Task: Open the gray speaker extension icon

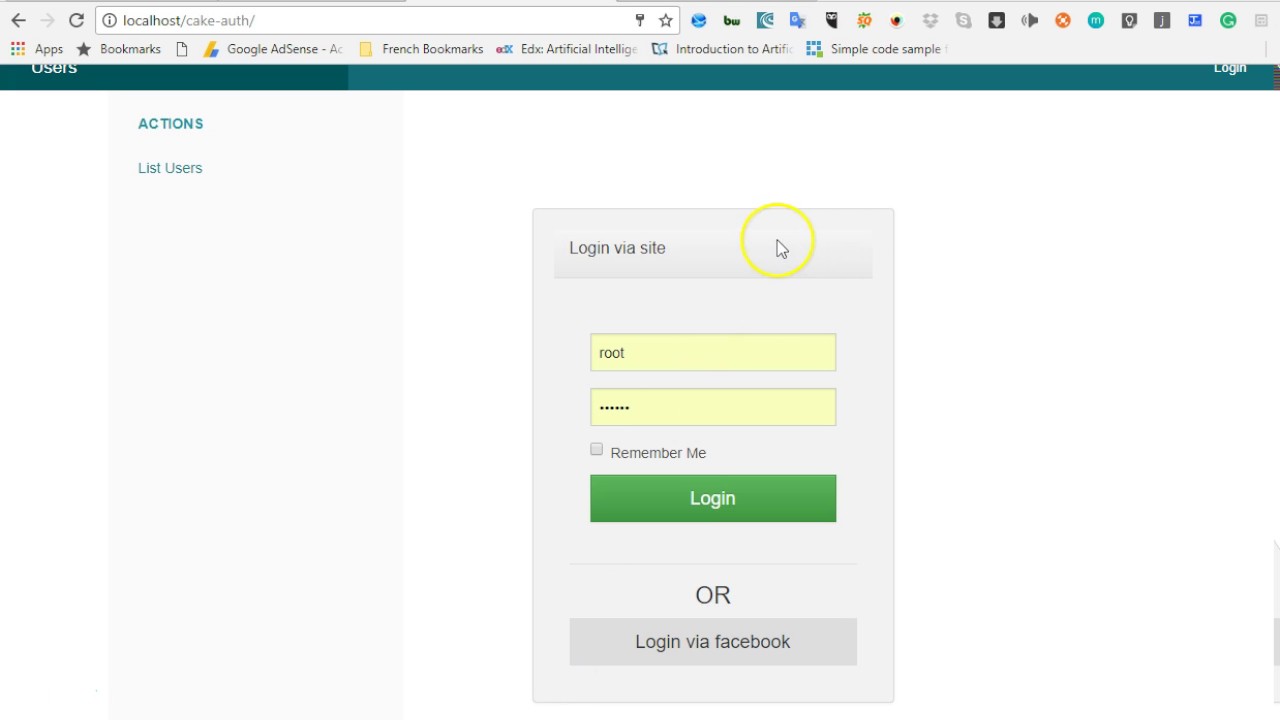Action: [x=1030, y=20]
